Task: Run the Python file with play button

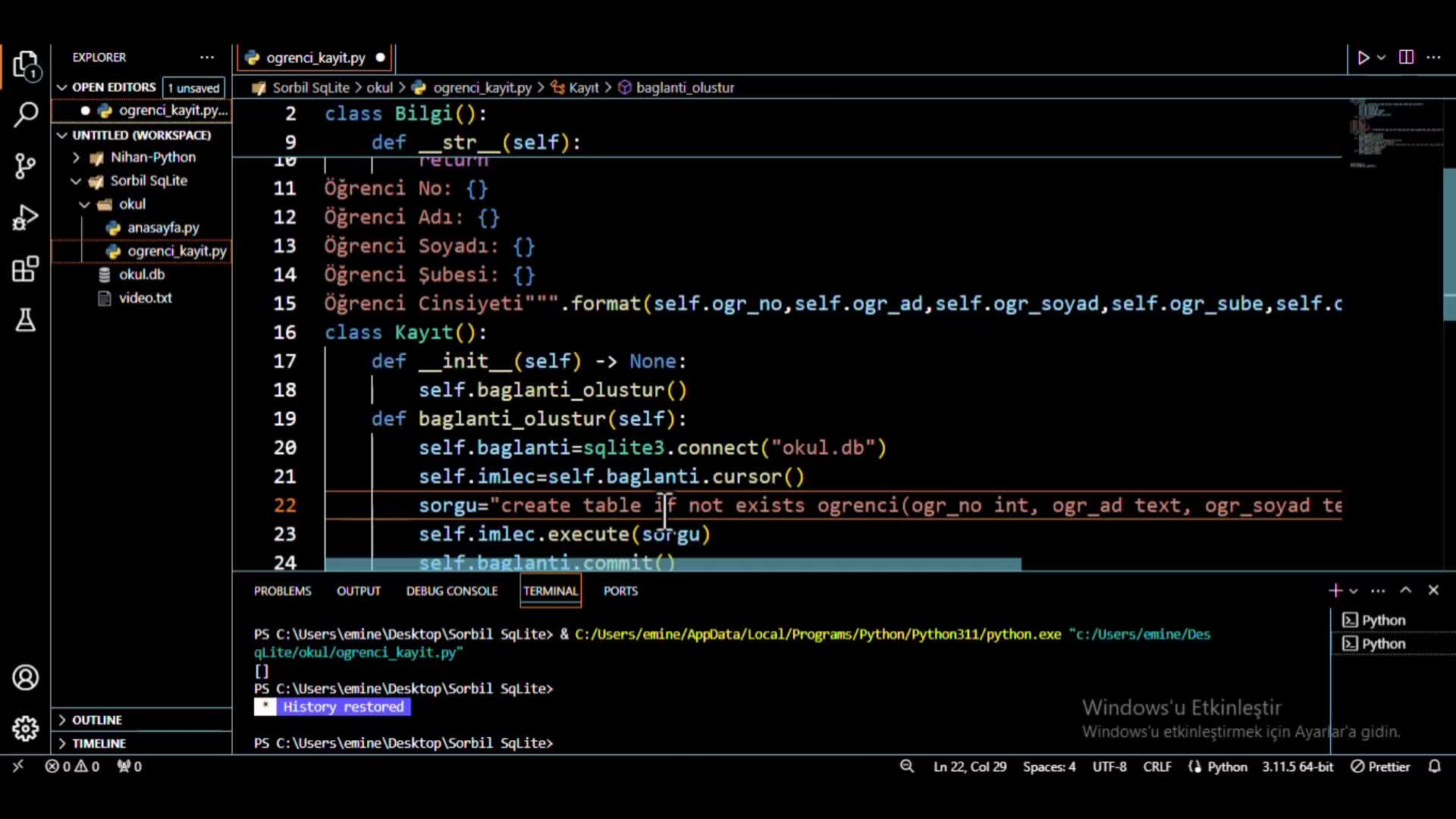Action: click(x=1363, y=58)
